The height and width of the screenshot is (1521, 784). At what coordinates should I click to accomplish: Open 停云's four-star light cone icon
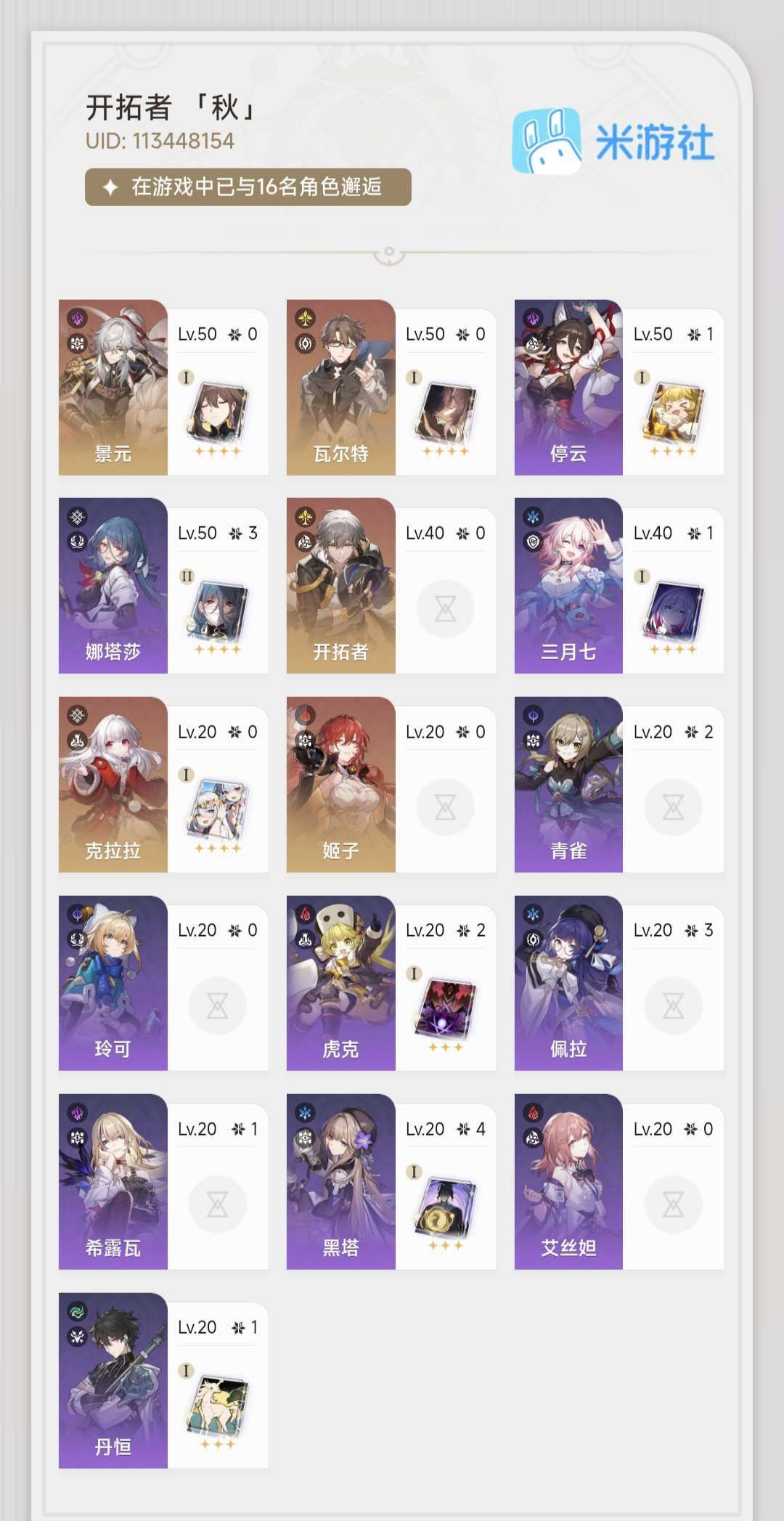[673, 411]
